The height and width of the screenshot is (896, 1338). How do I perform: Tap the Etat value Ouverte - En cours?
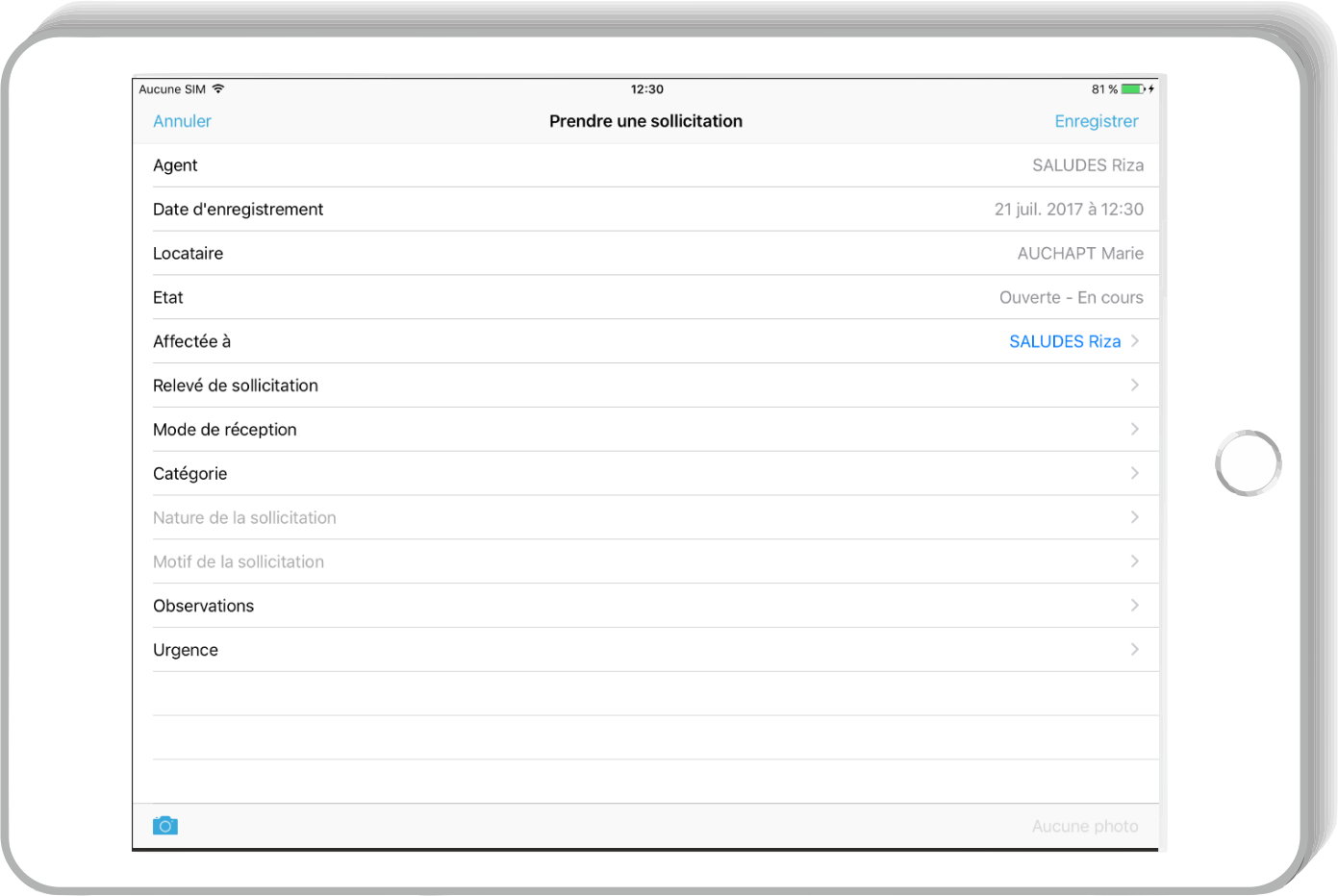1071,298
